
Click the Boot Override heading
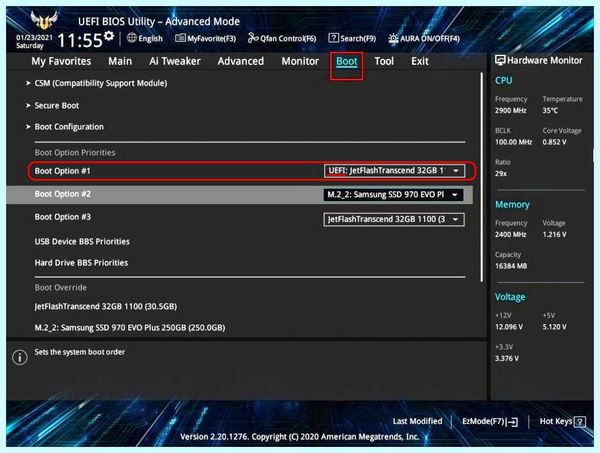coord(60,287)
